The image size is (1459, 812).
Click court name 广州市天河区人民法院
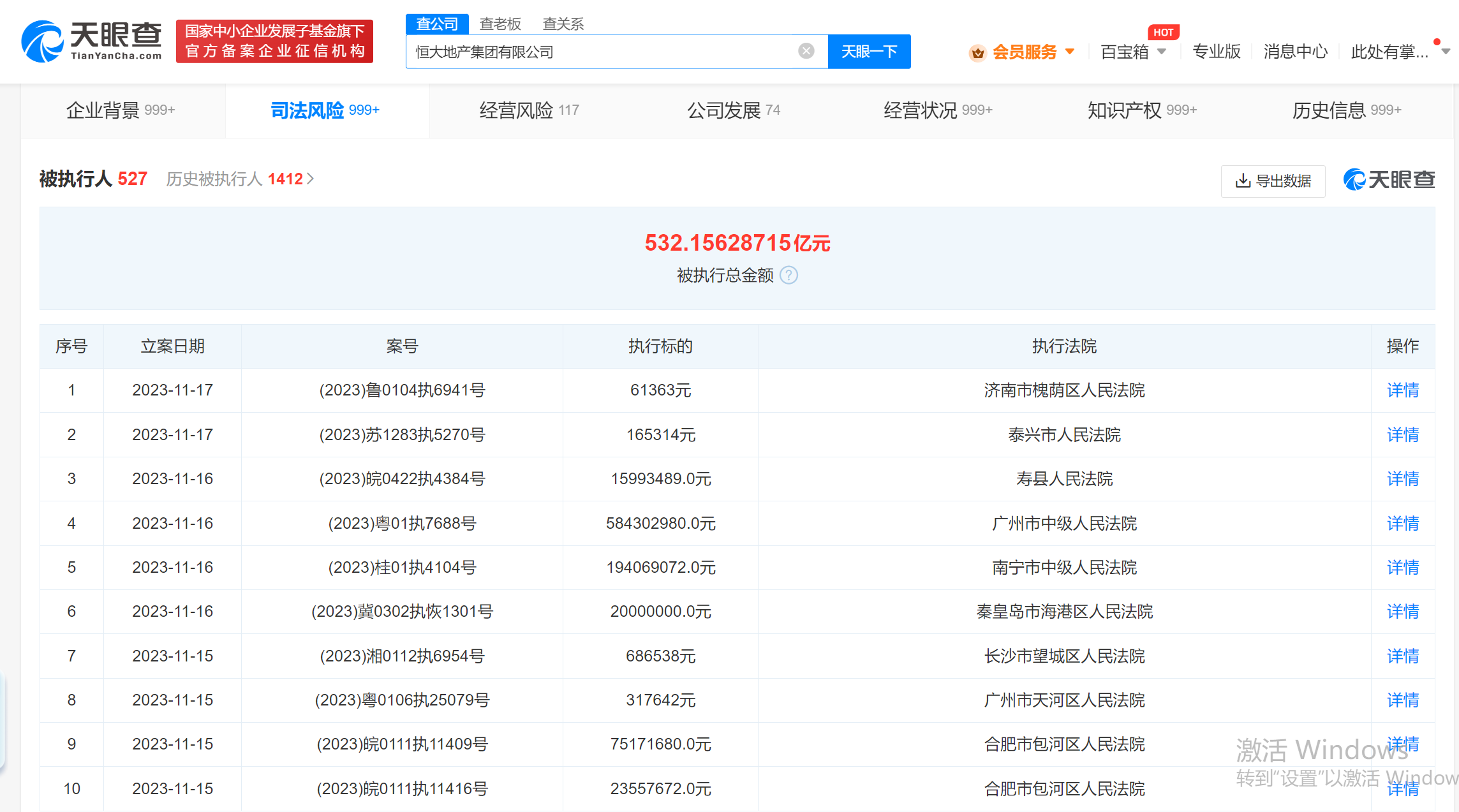[x=1064, y=700]
